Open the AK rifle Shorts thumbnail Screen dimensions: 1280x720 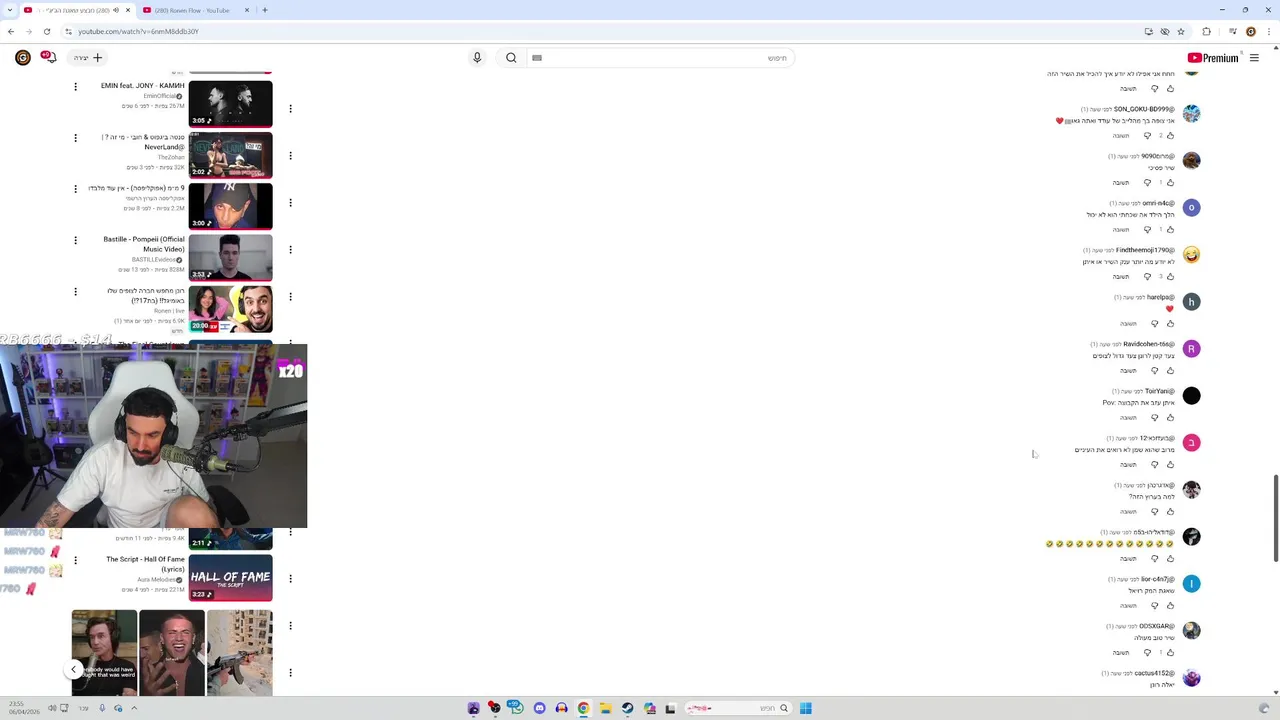(240, 653)
